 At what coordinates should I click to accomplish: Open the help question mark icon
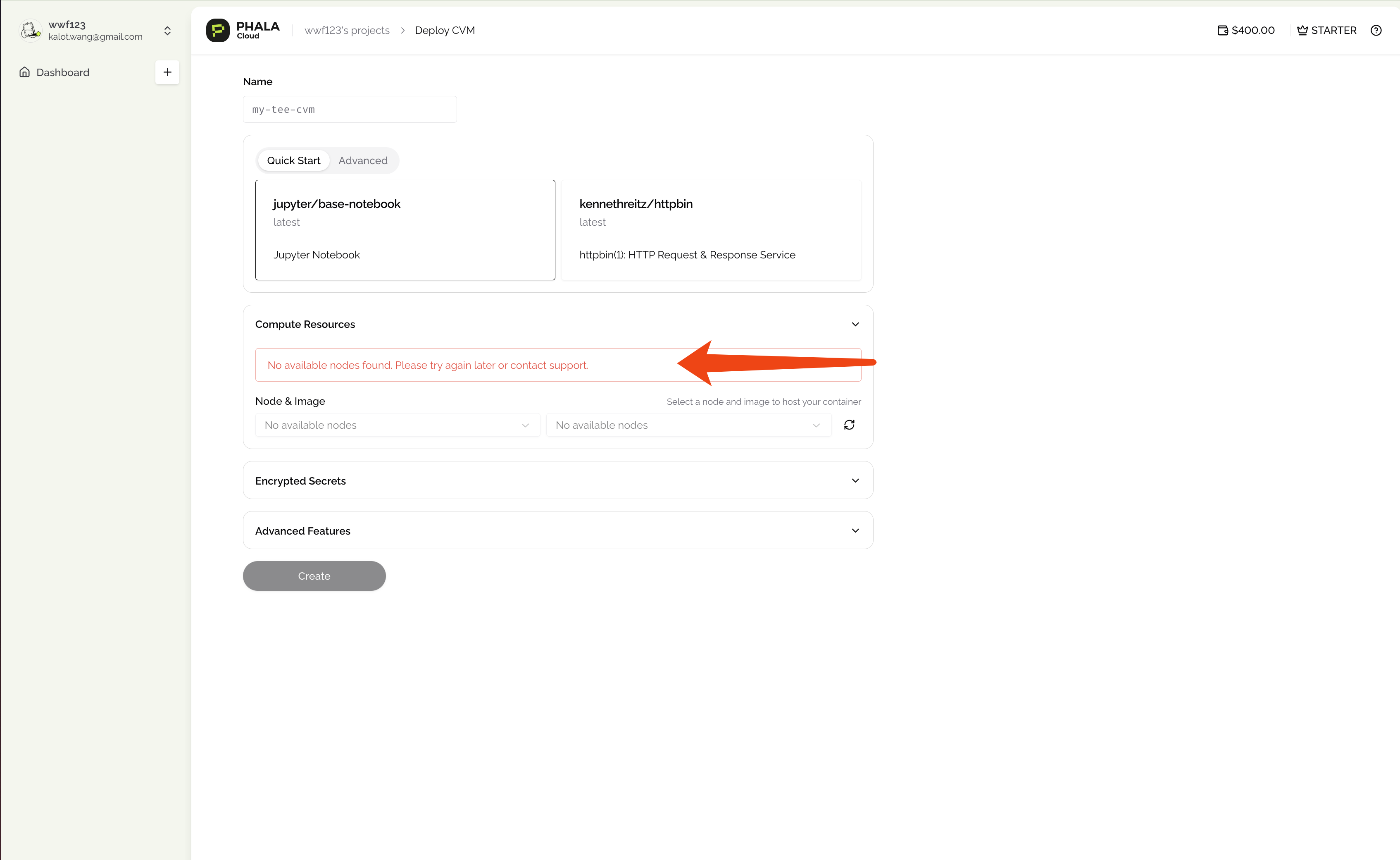pyautogui.click(x=1376, y=30)
